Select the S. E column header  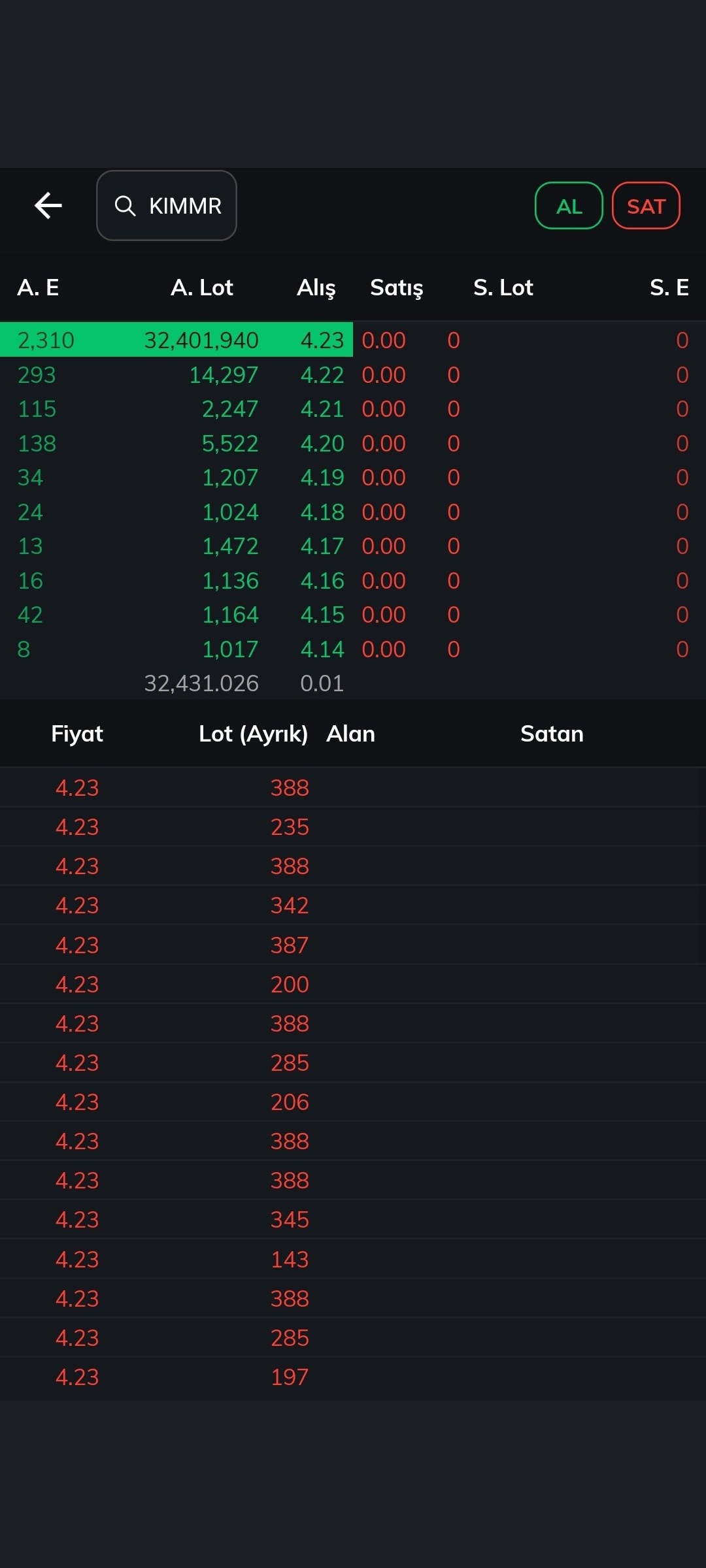click(x=669, y=287)
